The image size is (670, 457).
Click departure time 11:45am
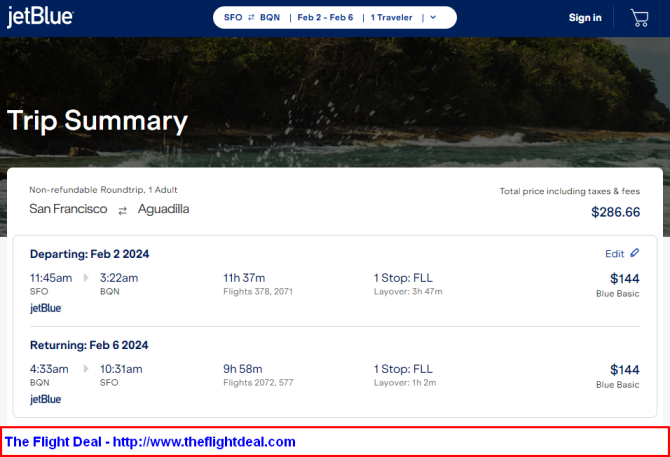(51, 278)
